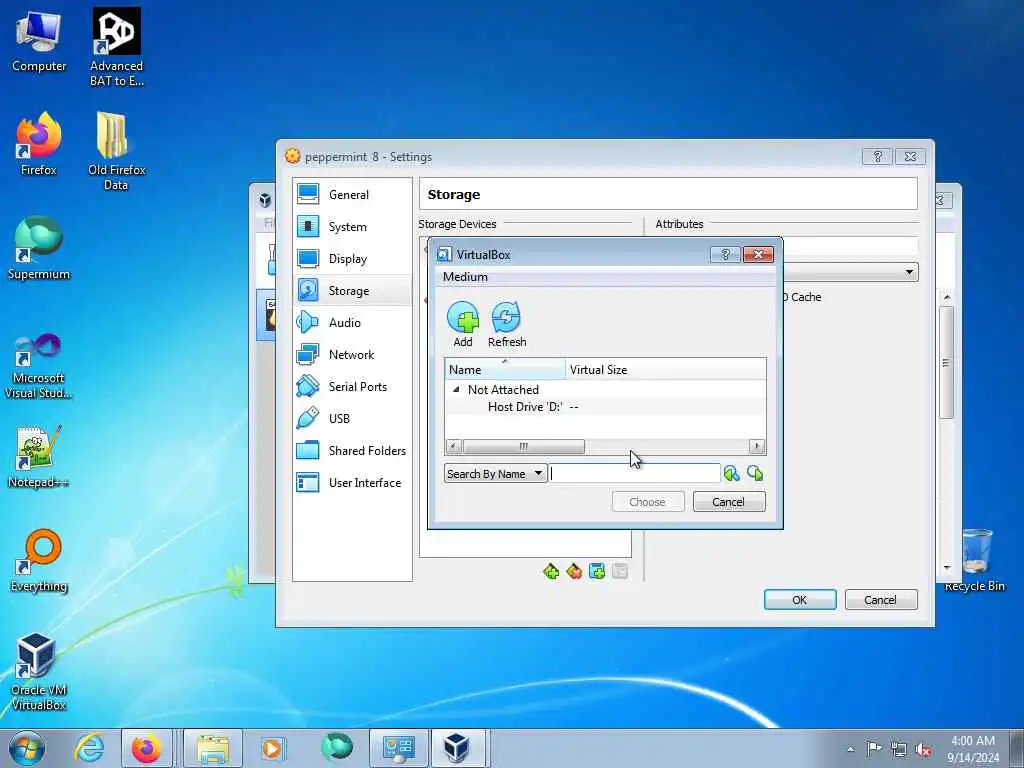Viewport: 1024px width, 768px height.
Task: Show hidden system tray icons arrow
Action: coord(850,749)
